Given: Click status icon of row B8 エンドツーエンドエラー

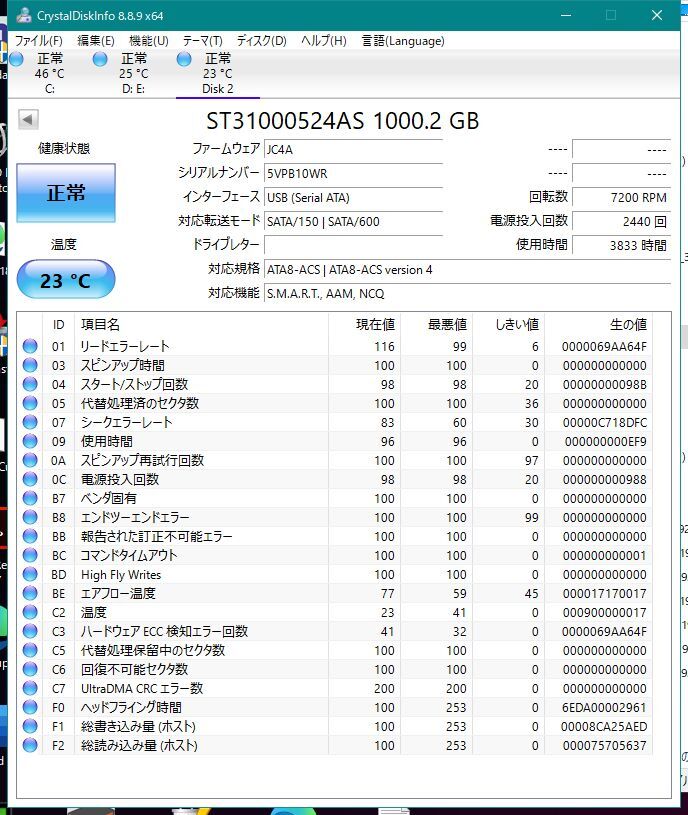Looking at the screenshot, I should pos(30,517).
